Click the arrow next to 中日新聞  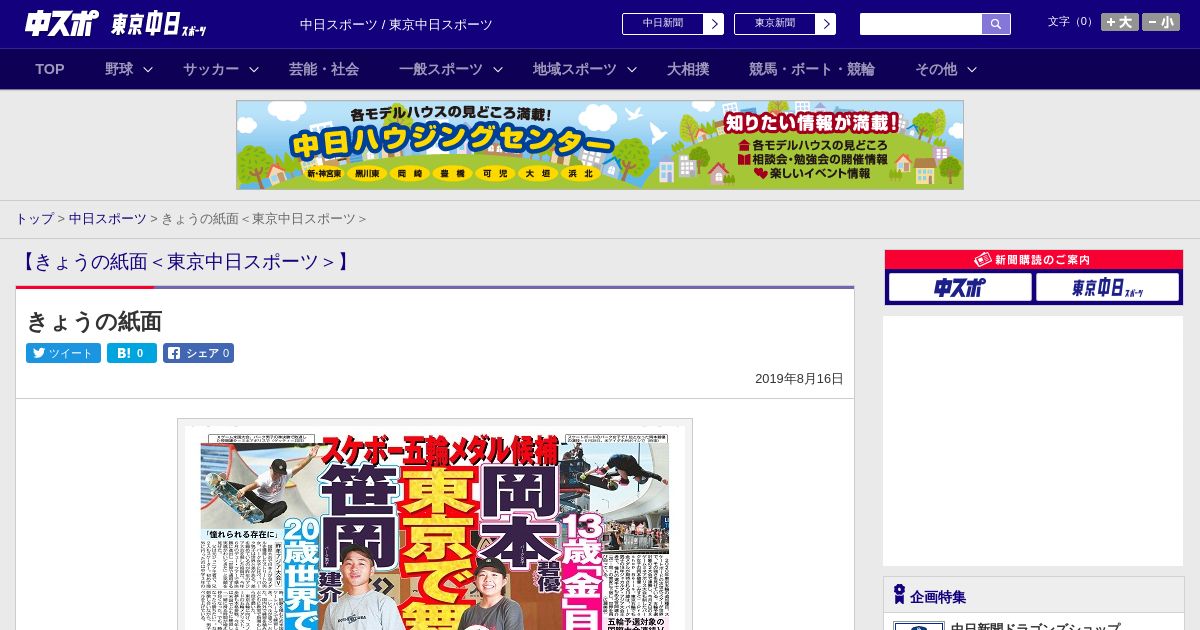pos(713,24)
